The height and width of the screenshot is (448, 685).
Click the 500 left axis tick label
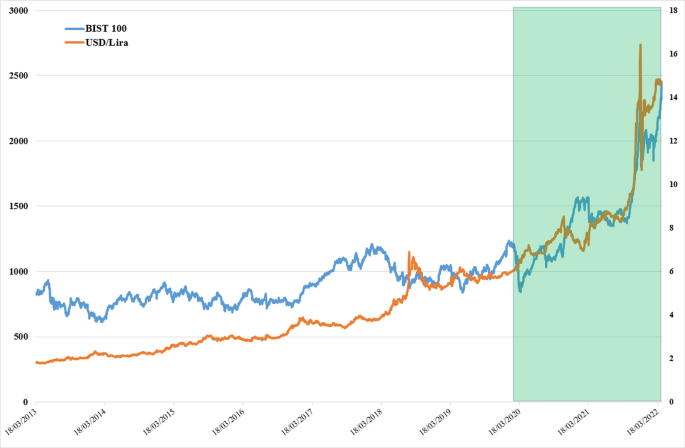(x=20, y=337)
